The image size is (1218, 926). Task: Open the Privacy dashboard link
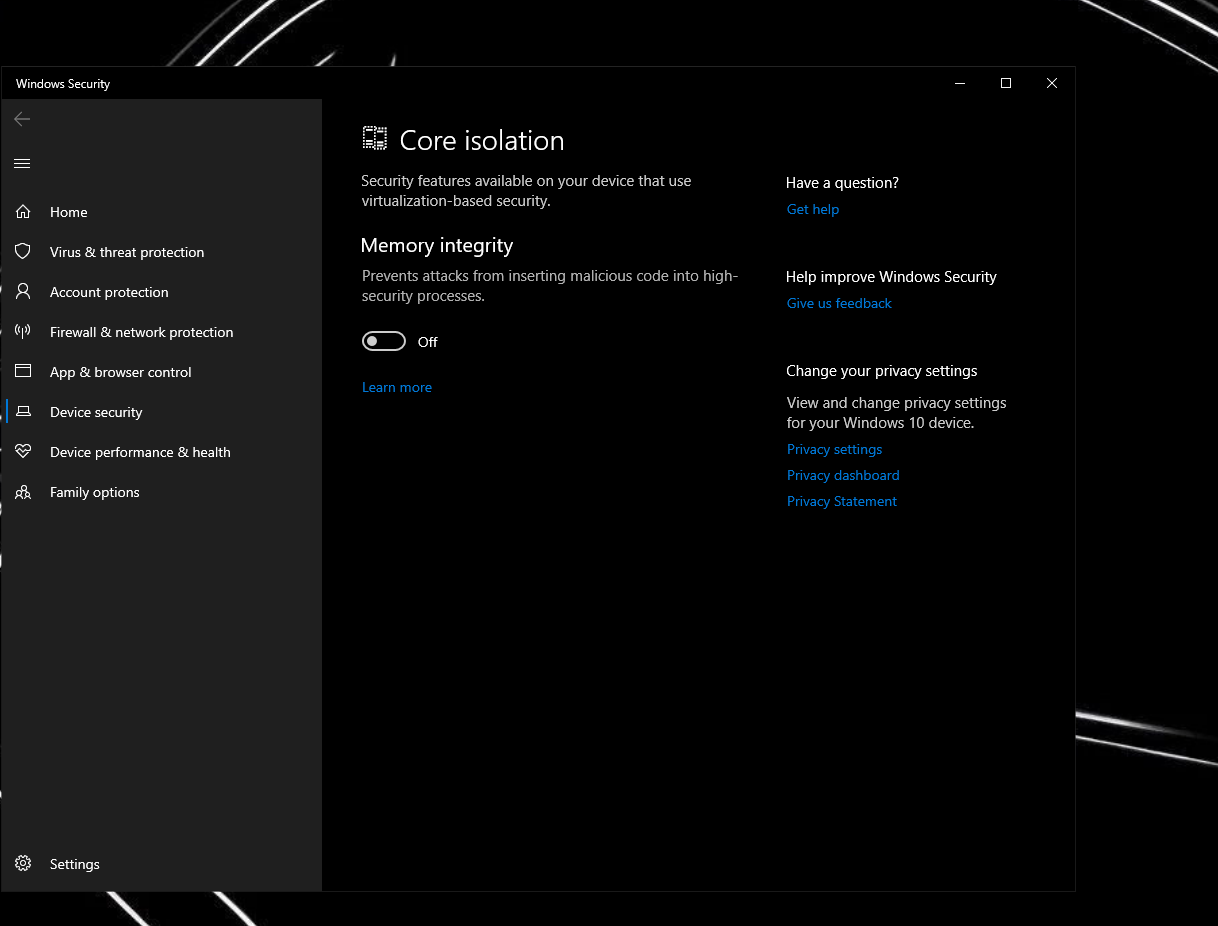[x=843, y=475]
